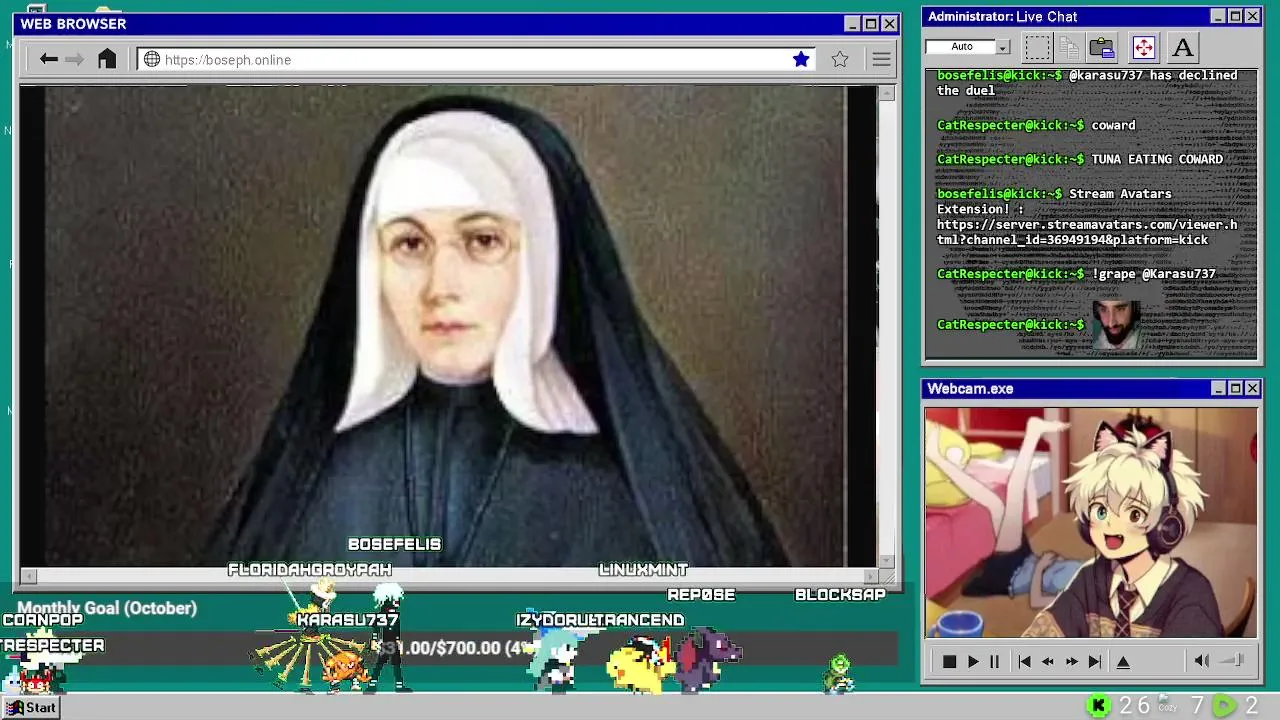Image resolution: width=1280 pixels, height=720 pixels.
Task: Click the copy pages icon in Live Chat
Action: tap(1069, 47)
